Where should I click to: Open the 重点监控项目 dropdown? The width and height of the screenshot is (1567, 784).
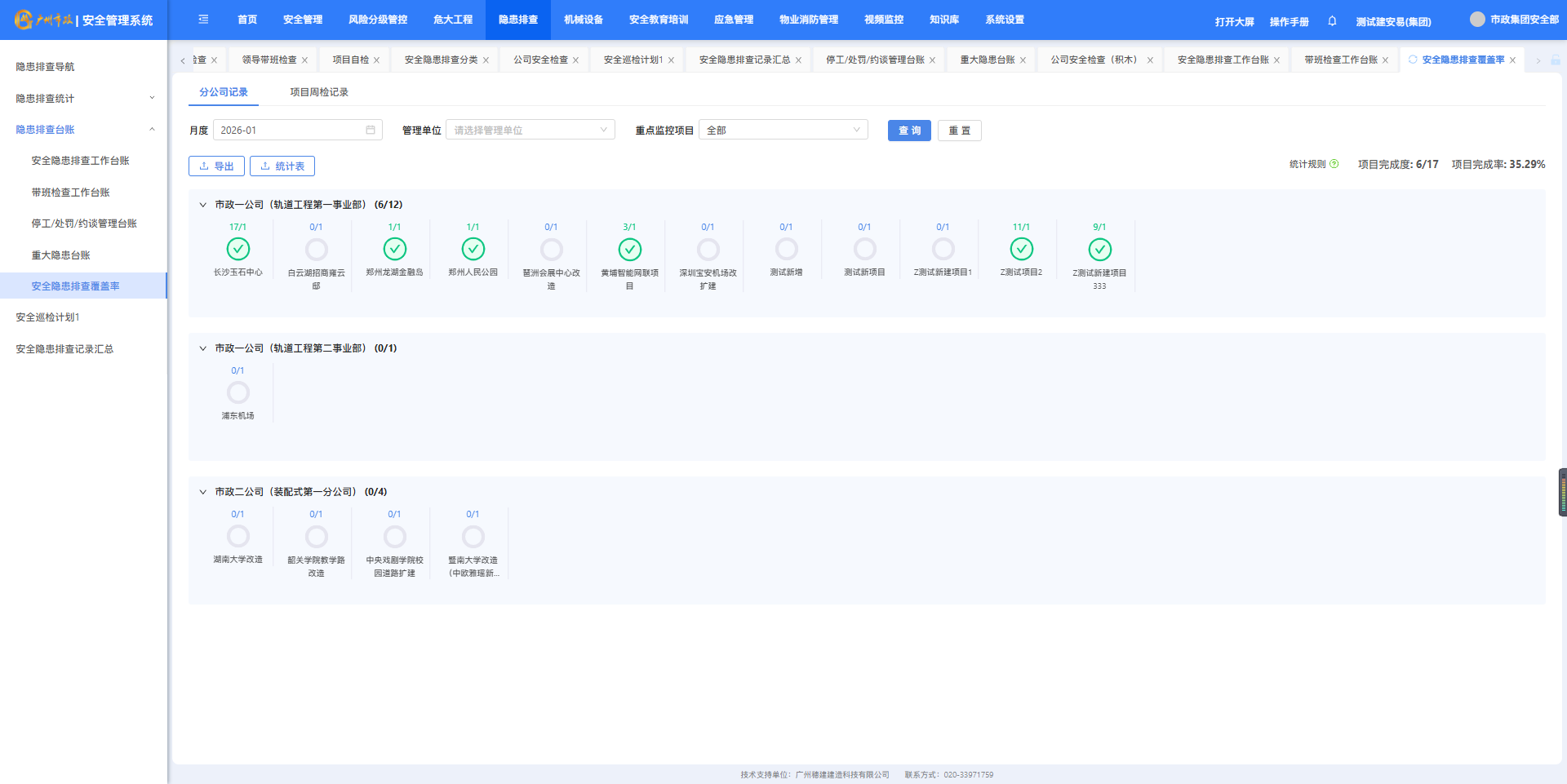coord(783,131)
